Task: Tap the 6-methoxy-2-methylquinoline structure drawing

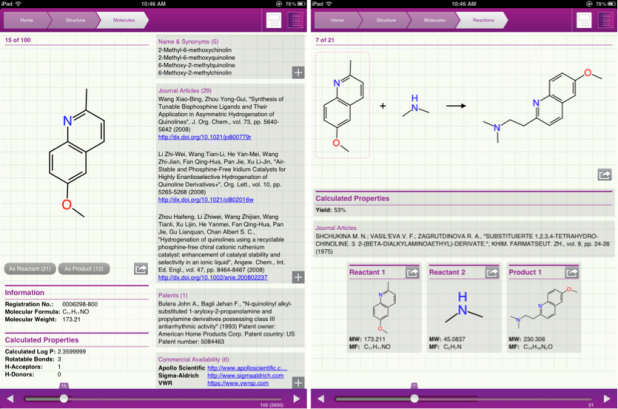Action: (77, 154)
